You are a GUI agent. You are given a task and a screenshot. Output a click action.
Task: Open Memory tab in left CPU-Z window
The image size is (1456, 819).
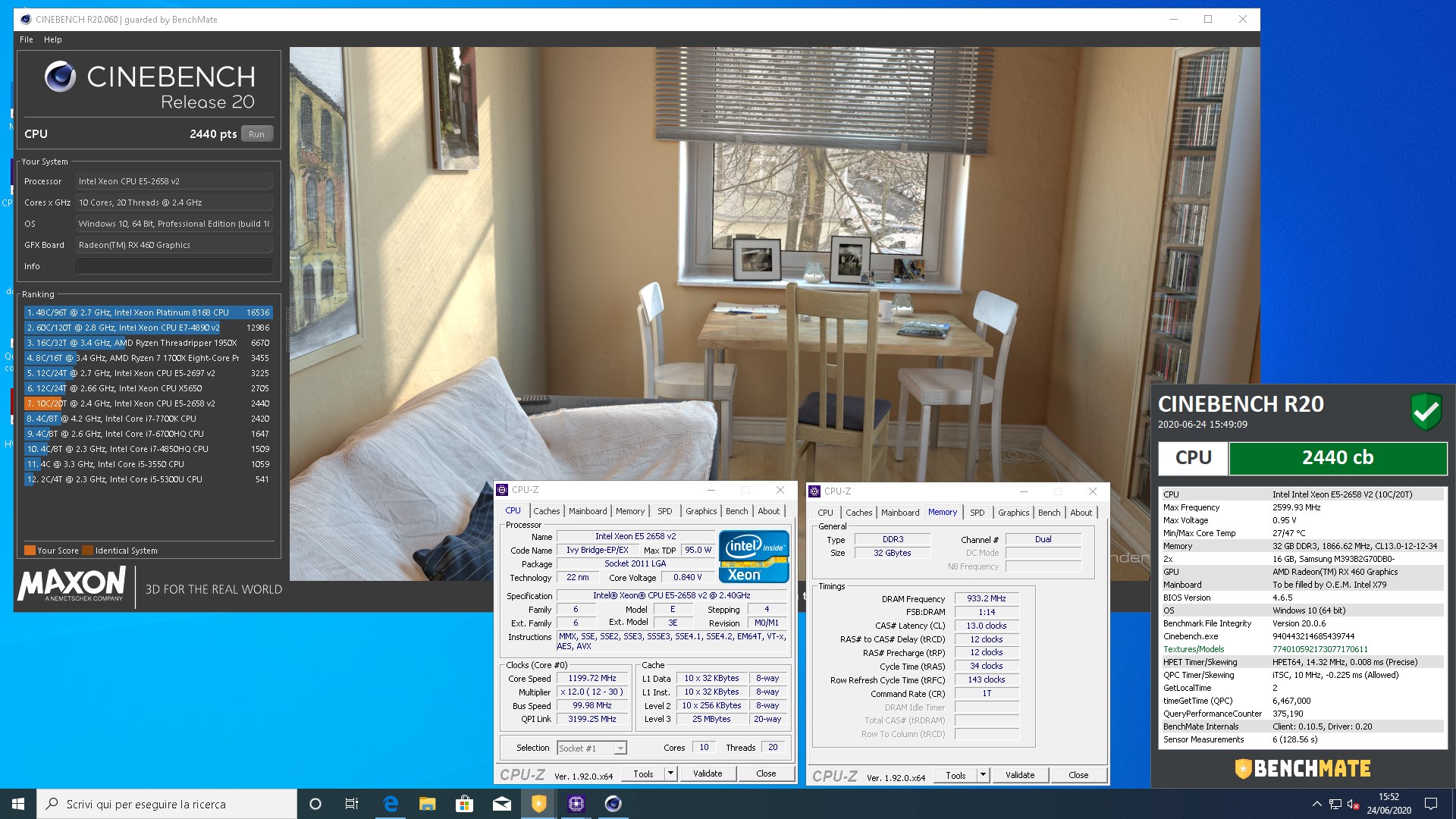[630, 511]
